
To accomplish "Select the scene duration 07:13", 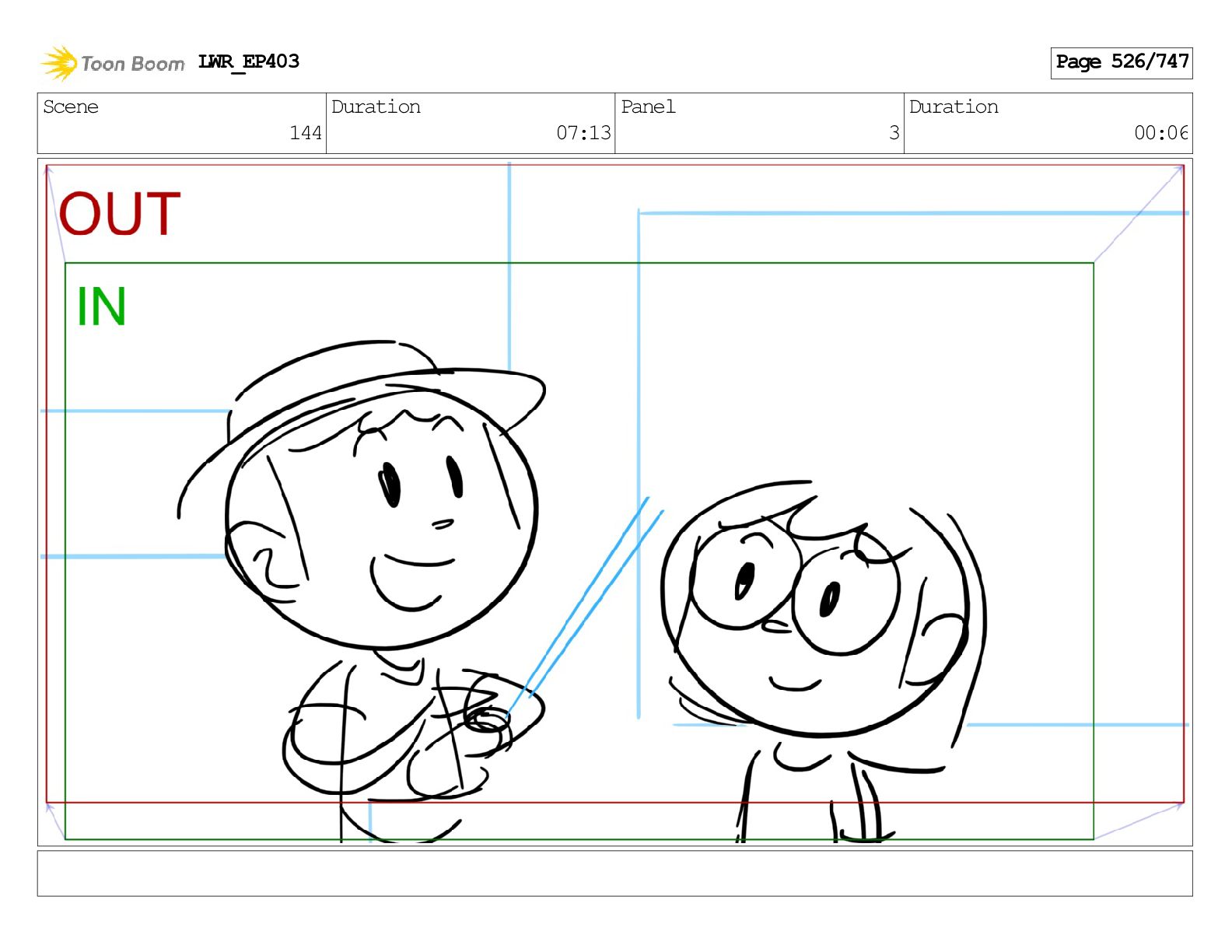I will [x=583, y=133].
